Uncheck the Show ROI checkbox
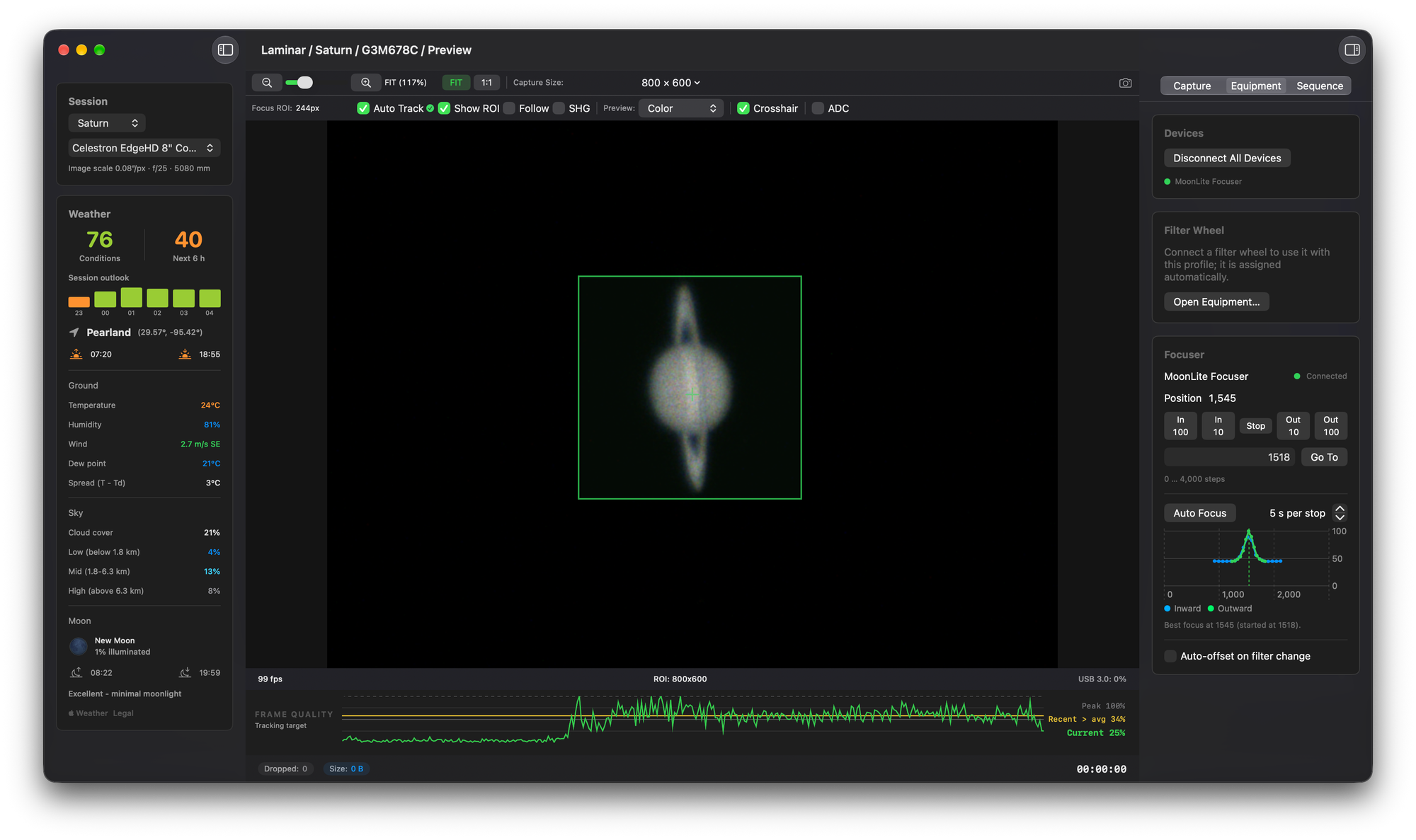This screenshot has height=840, width=1416. [x=444, y=108]
